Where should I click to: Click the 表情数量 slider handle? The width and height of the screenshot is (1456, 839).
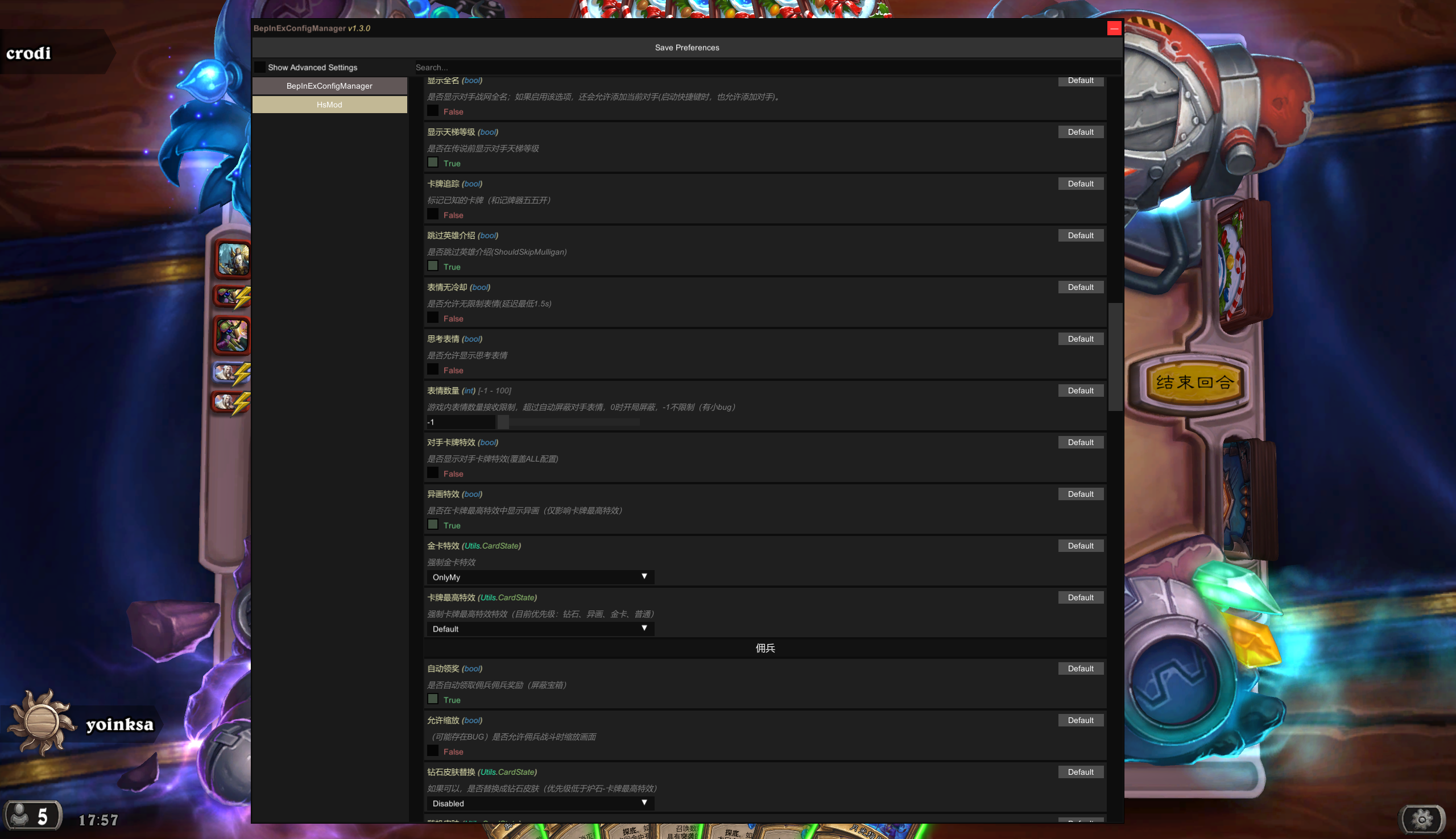(x=503, y=422)
